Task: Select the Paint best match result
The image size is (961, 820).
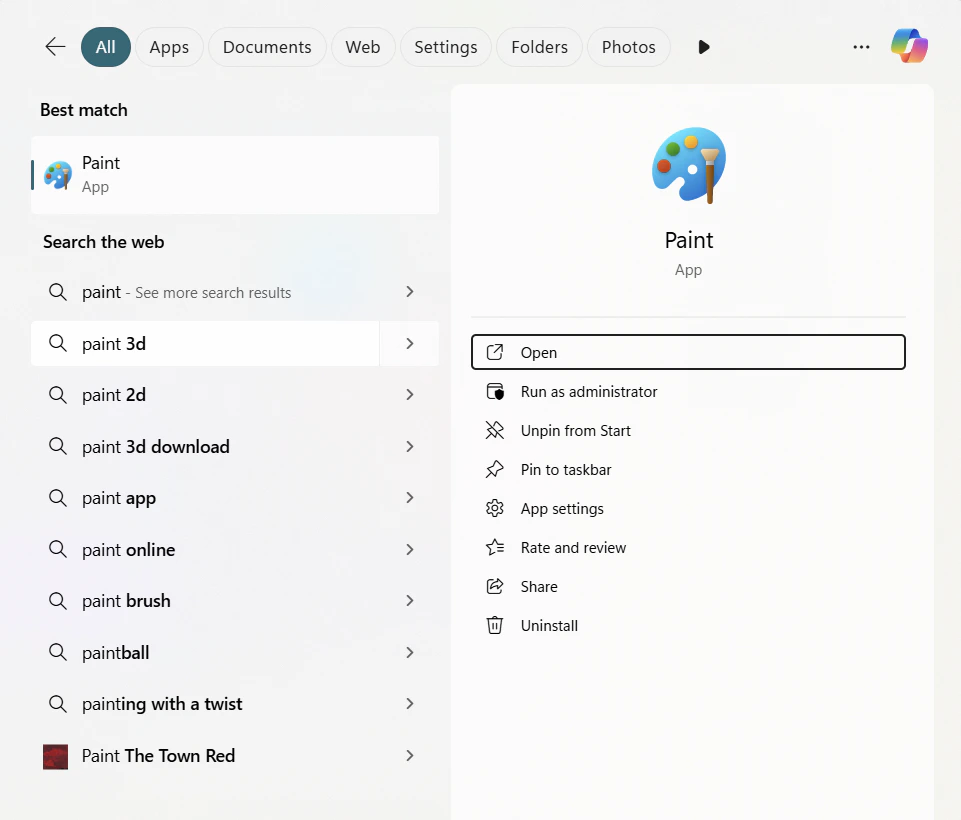Action: [235, 175]
